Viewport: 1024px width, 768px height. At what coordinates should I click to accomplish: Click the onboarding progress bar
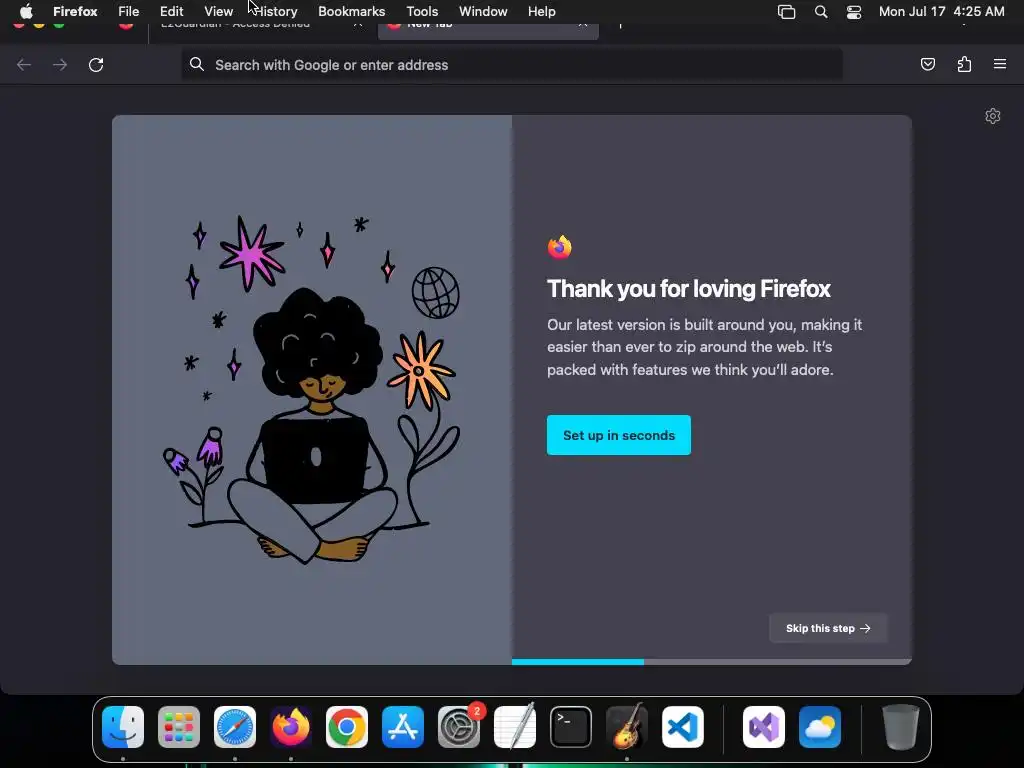[x=712, y=662]
